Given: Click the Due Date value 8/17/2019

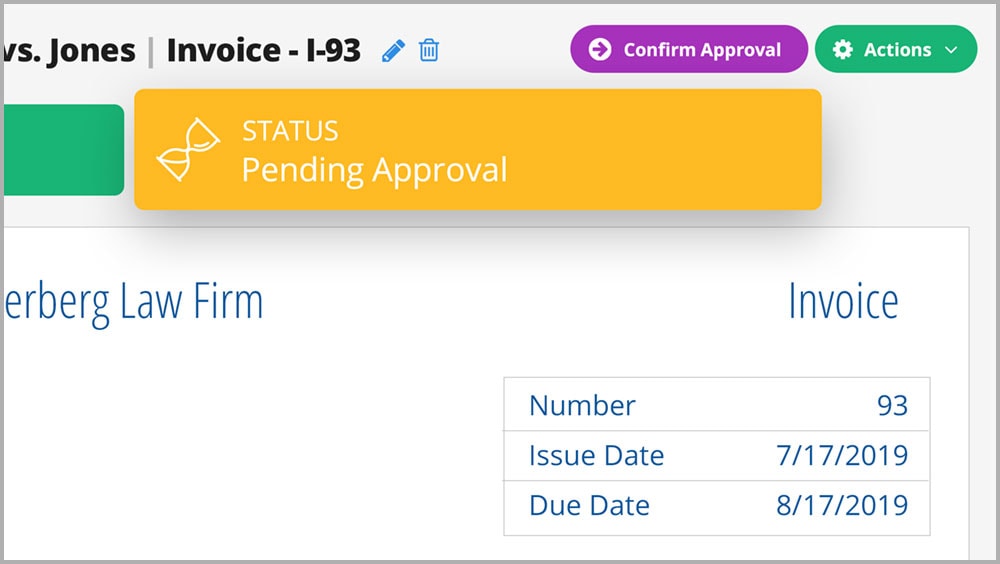Looking at the screenshot, I should pos(842,505).
